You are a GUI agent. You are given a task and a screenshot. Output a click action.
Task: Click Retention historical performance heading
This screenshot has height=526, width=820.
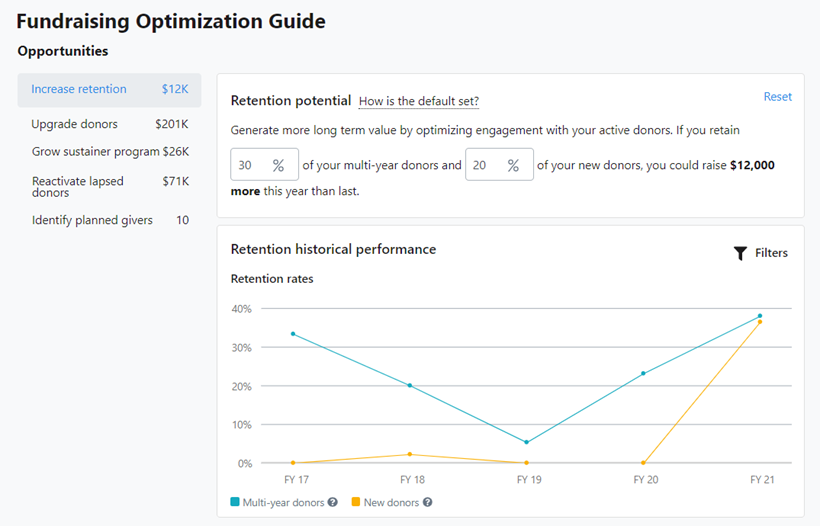(x=333, y=249)
